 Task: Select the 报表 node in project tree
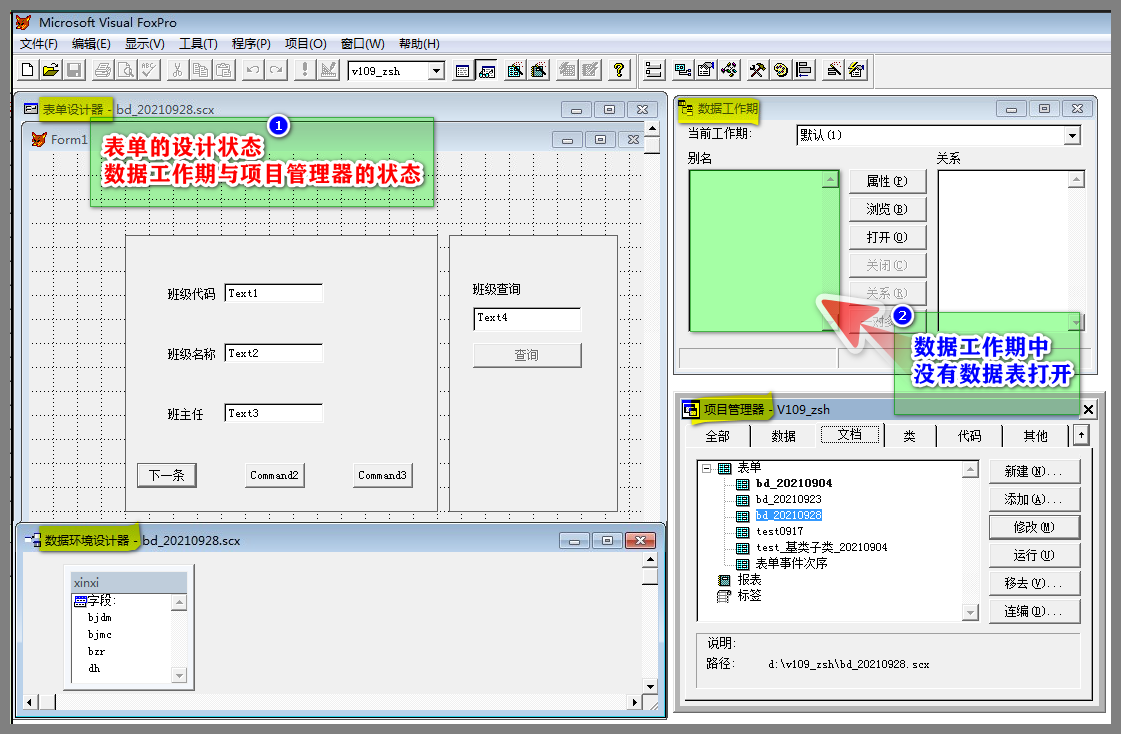pyautogui.click(x=749, y=580)
